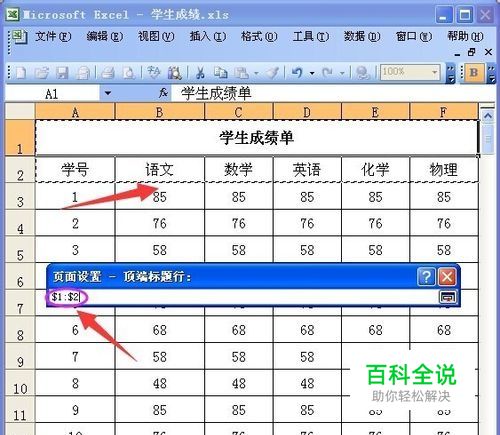Click the Permission icon in toolbar
This screenshot has width=500, height=435.
pyautogui.click(x=83, y=73)
